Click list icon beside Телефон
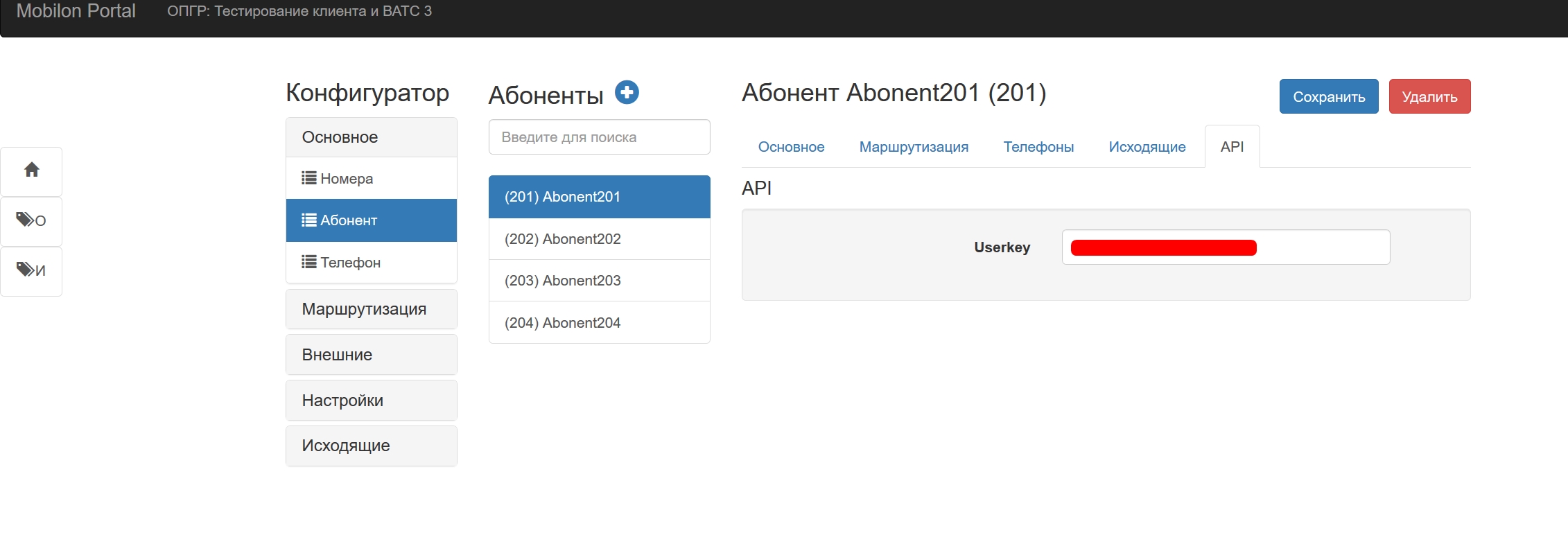1568x544 pixels. pyautogui.click(x=309, y=262)
